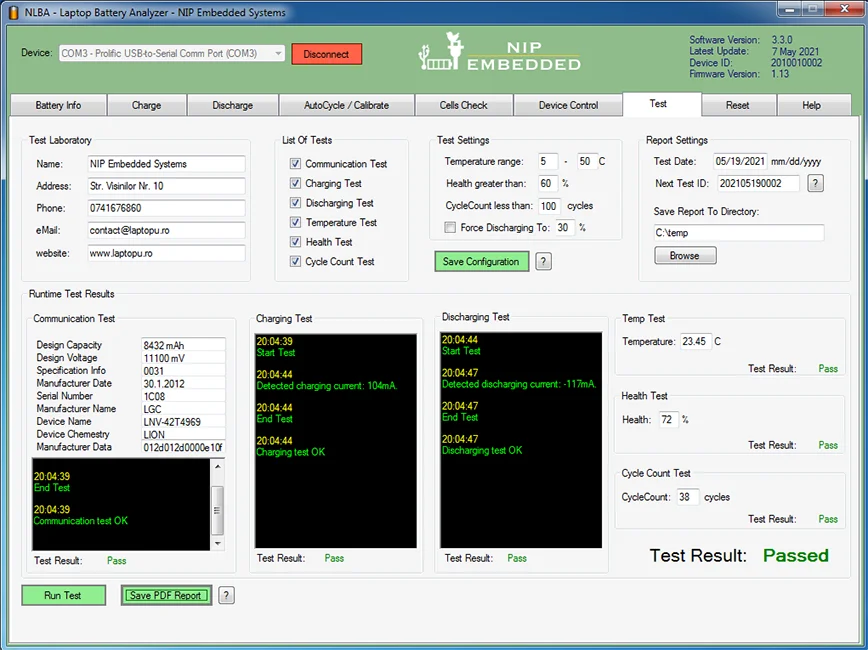The image size is (868, 650).
Task: Enable Force Discharging To option
Action: coord(450,228)
